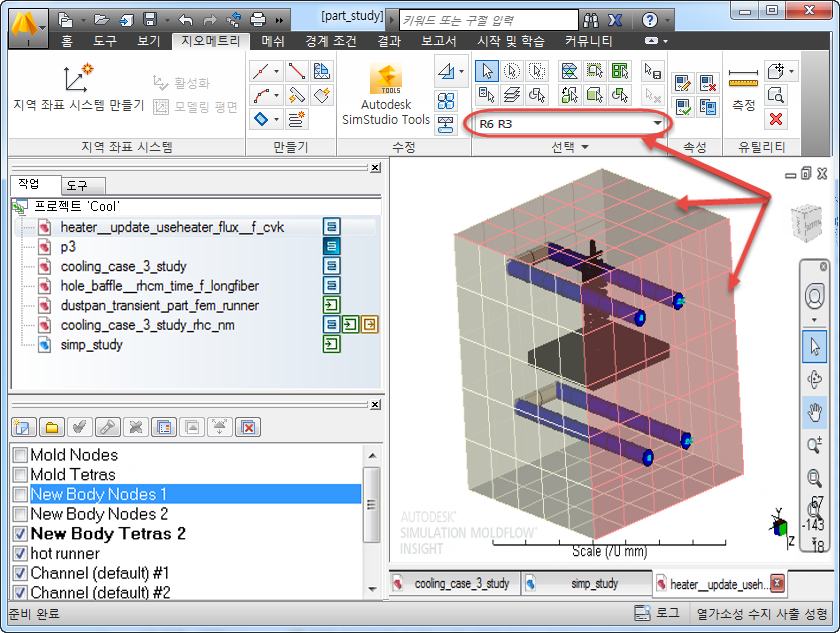Click the steering wheel navigation icon
The height and width of the screenshot is (633, 840).
[x=814, y=296]
